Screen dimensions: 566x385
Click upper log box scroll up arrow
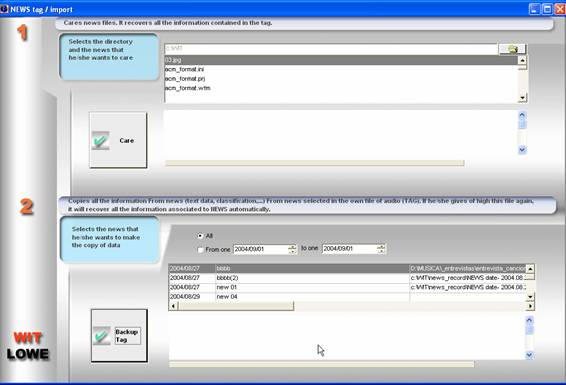(522, 115)
